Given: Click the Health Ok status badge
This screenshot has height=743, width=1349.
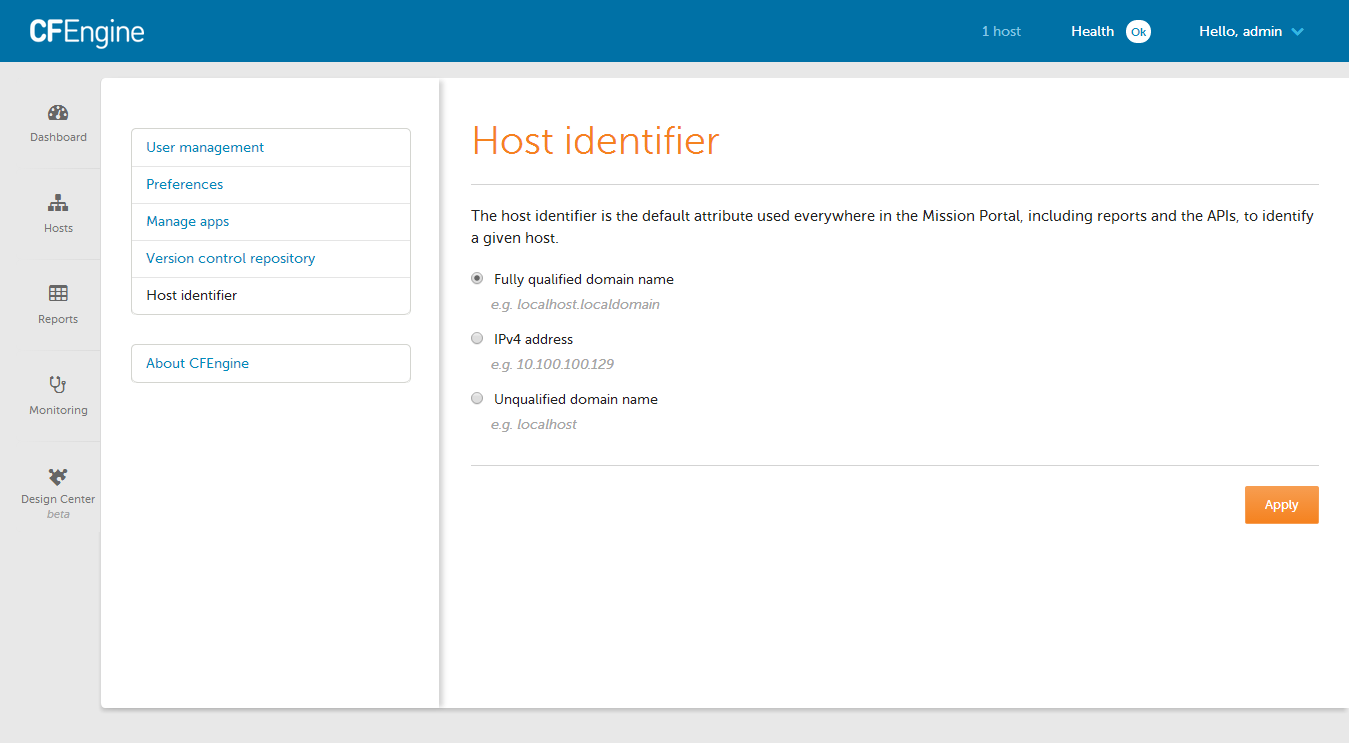Looking at the screenshot, I should tap(1138, 32).
